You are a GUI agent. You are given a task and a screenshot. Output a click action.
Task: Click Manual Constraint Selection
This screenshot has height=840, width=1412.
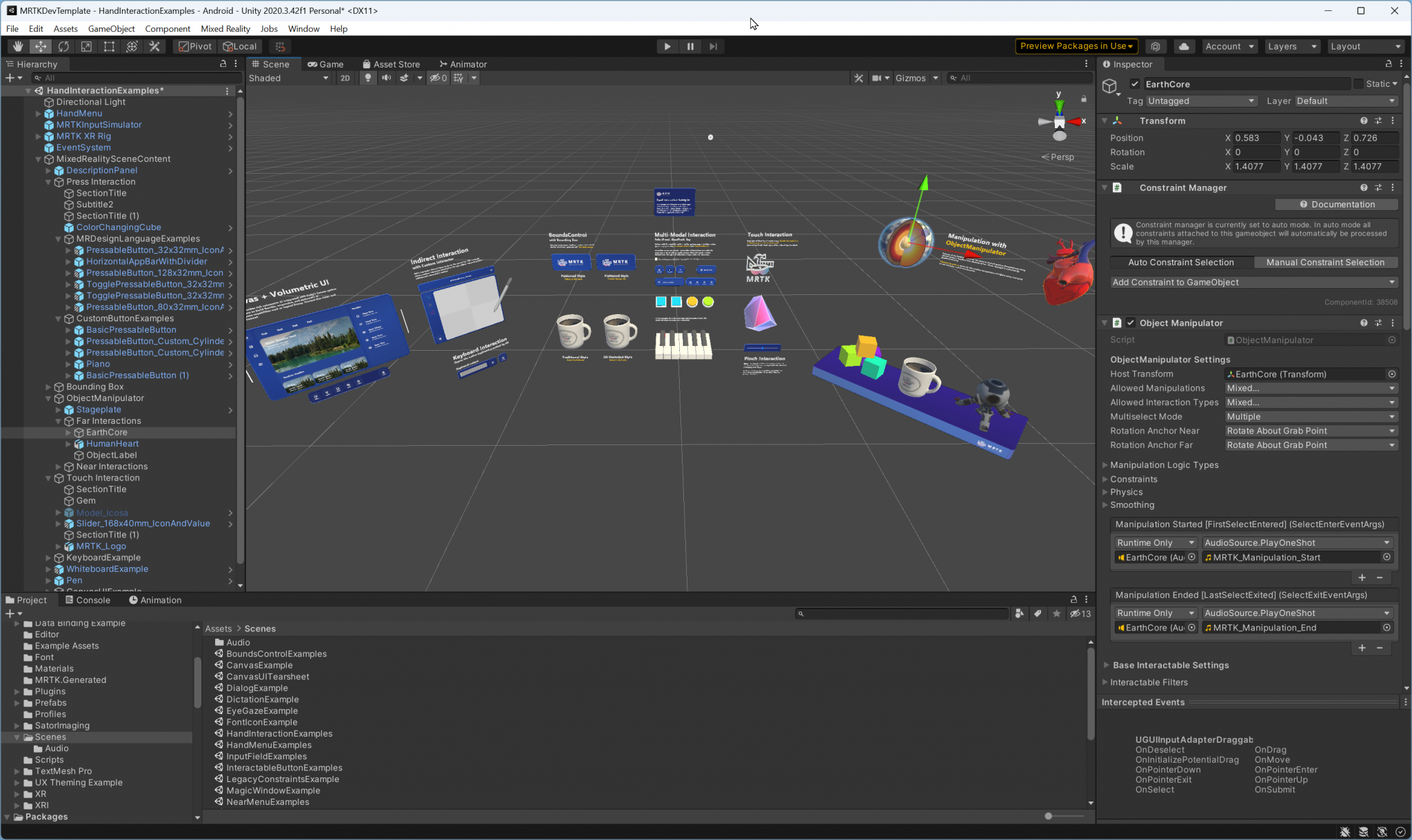(x=1325, y=262)
